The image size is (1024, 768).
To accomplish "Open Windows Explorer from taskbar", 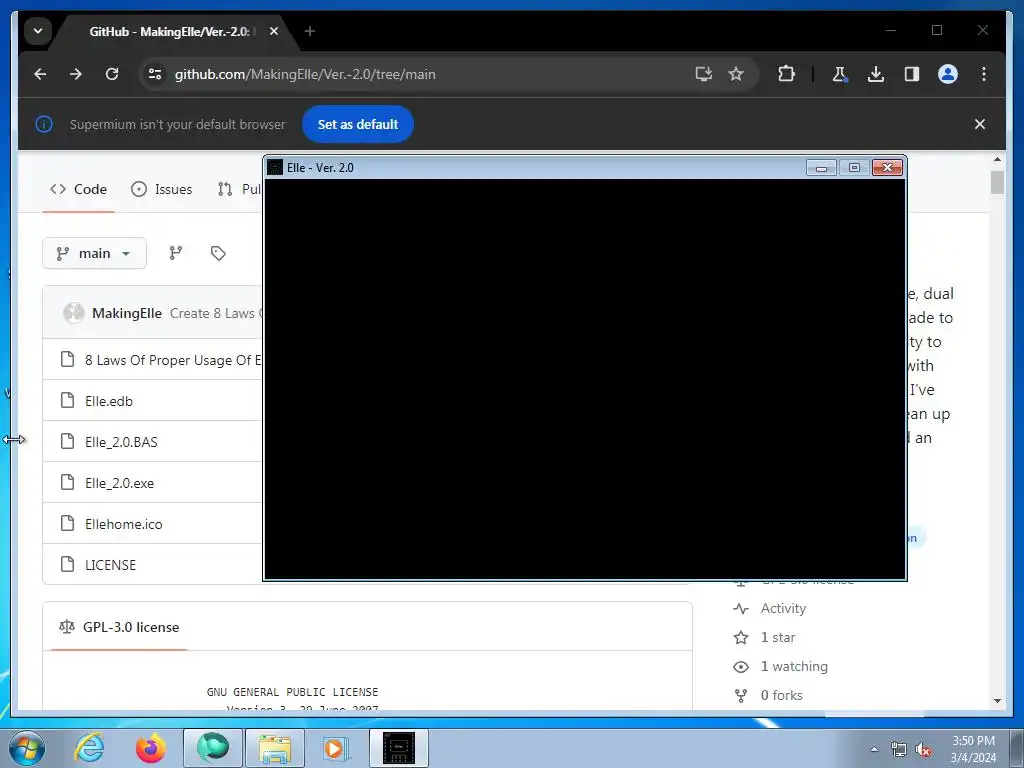I will click(274, 747).
